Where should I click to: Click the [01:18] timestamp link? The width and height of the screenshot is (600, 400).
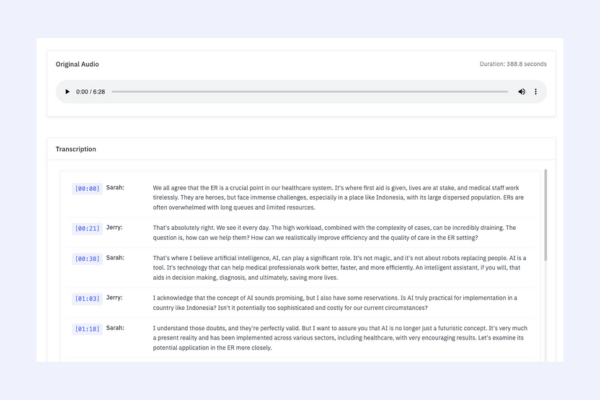86,328
